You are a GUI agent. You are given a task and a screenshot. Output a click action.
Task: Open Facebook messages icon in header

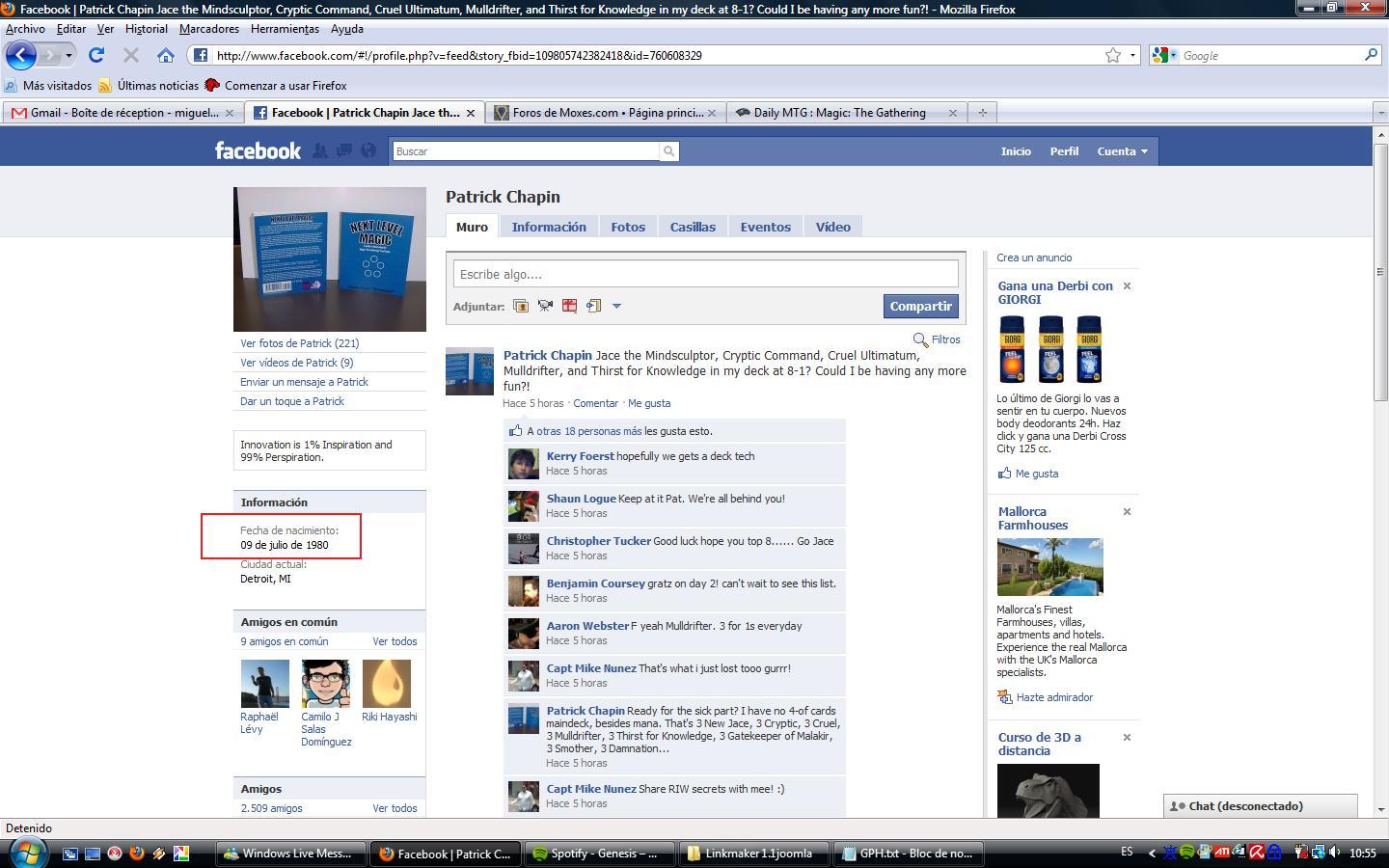(x=343, y=150)
